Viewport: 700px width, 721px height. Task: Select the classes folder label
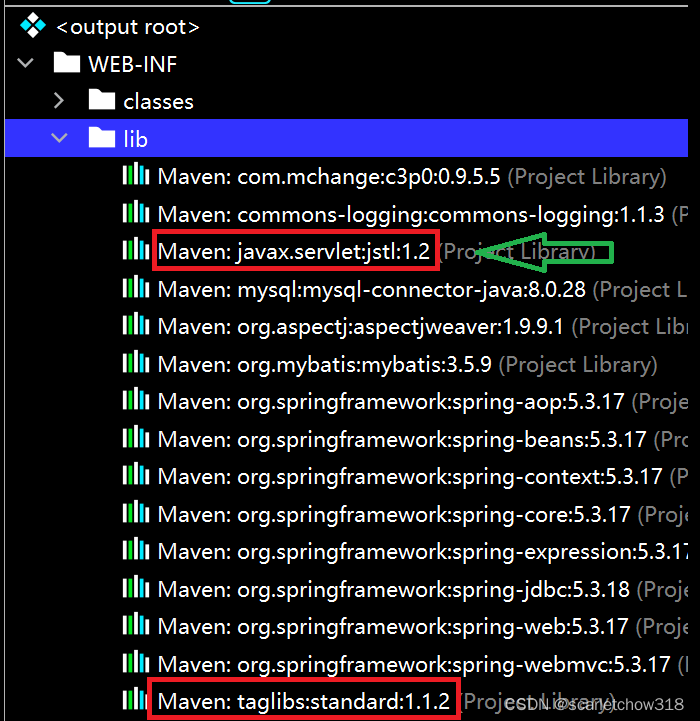click(x=158, y=102)
